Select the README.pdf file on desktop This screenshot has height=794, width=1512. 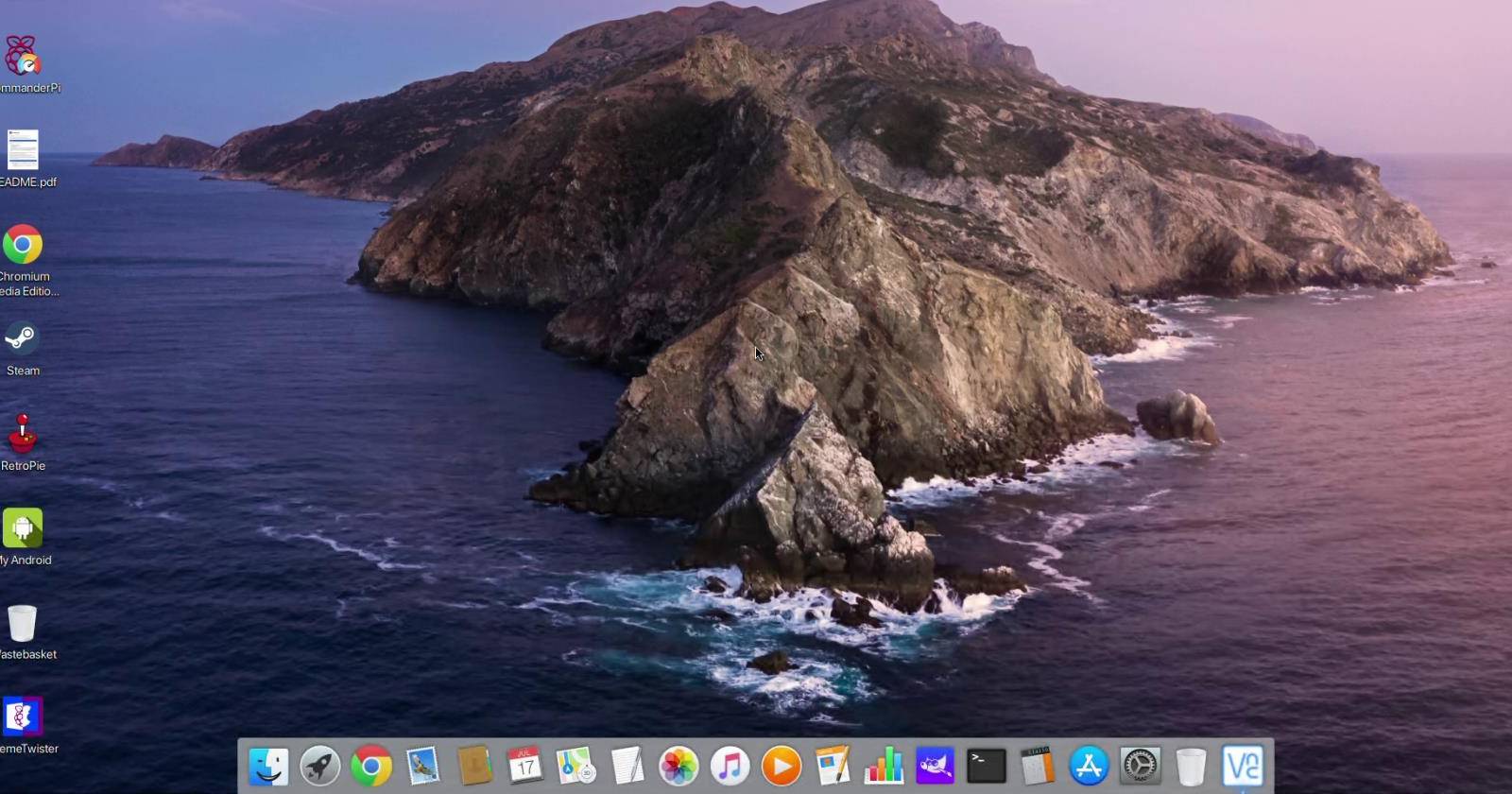(25, 159)
